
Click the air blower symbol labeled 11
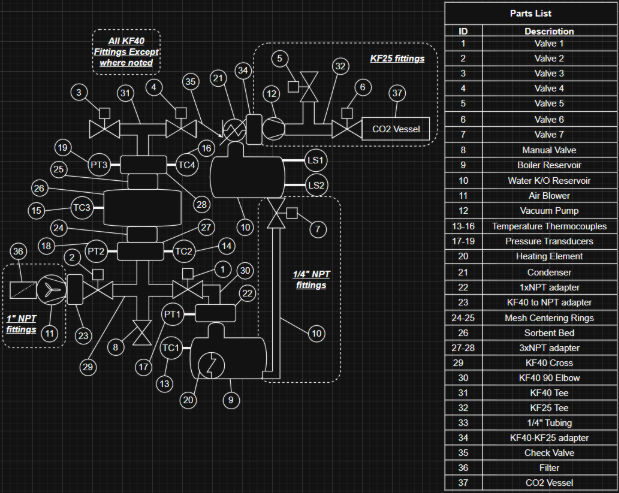click(47, 290)
